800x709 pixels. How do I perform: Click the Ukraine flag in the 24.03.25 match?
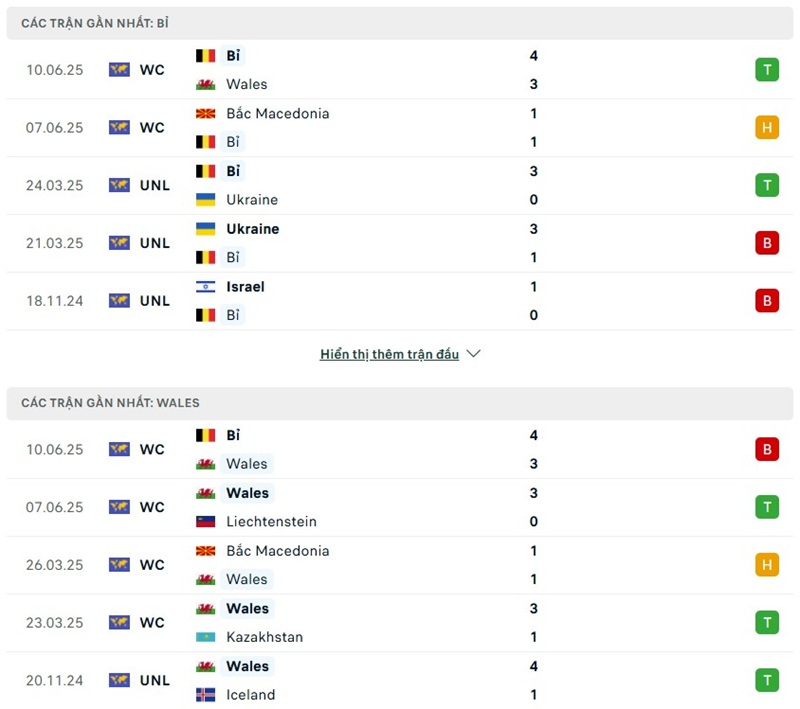point(206,200)
